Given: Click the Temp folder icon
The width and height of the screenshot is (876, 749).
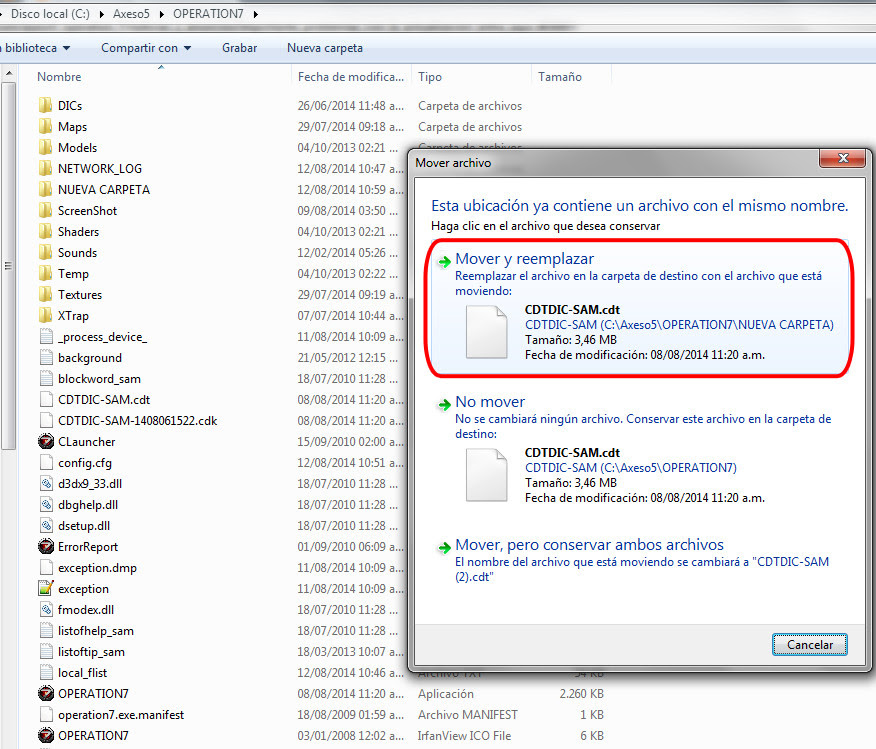Looking at the screenshot, I should pyautogui.click(x=46, y=274).
